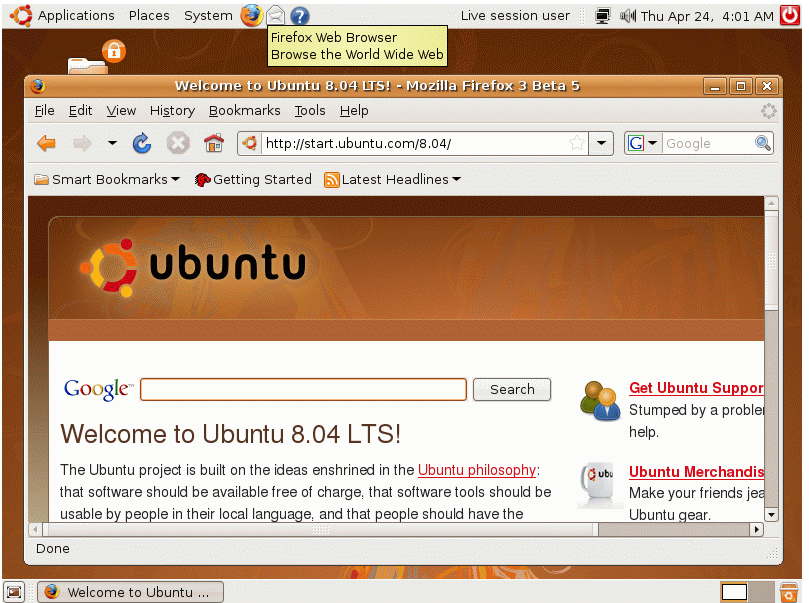This screenshot has width=809, height=603.
Task: Expand the back/forward history dropdown arrow
Action: click(112, 143)
